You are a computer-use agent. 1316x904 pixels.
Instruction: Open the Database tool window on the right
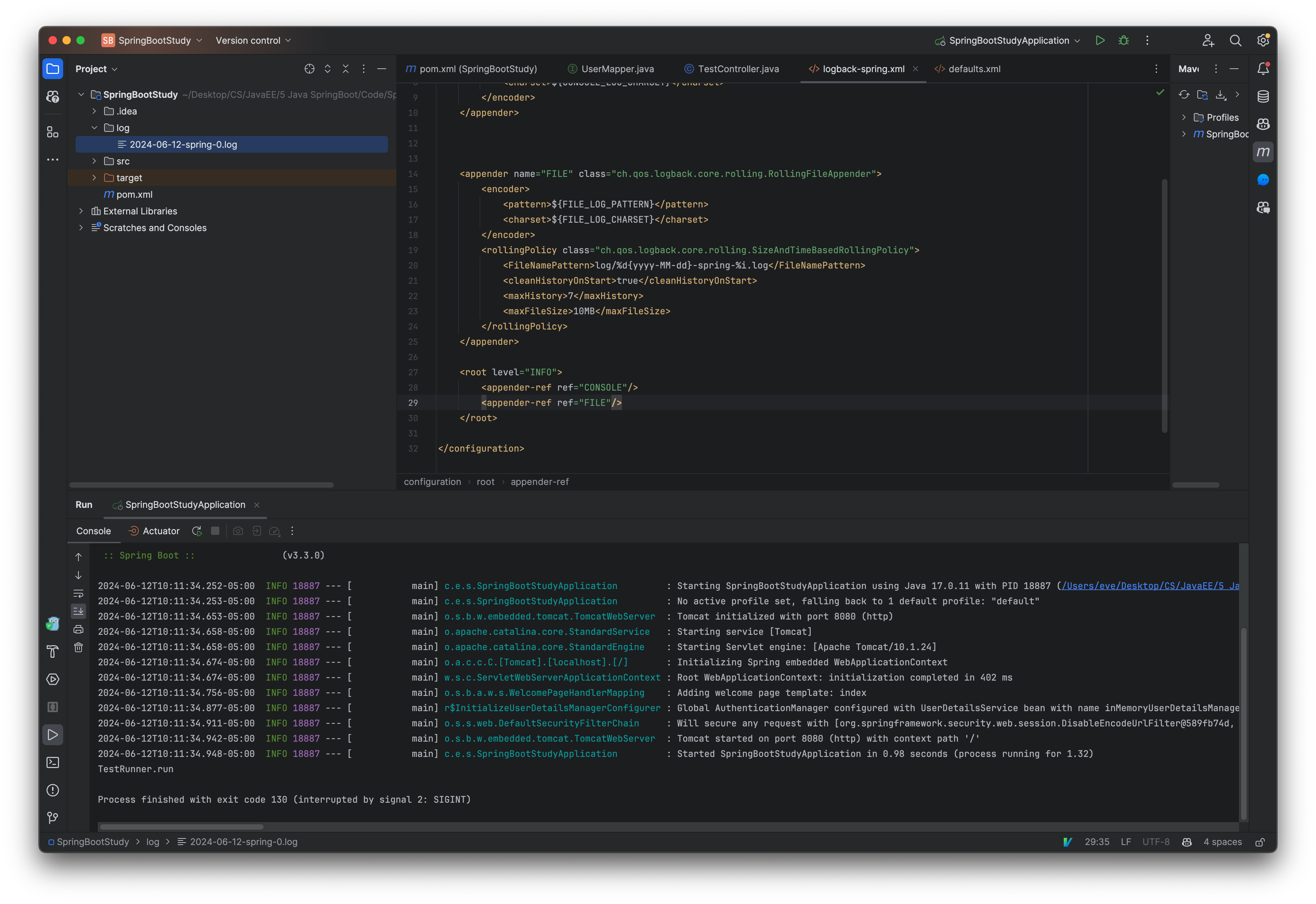(1263, 96)
